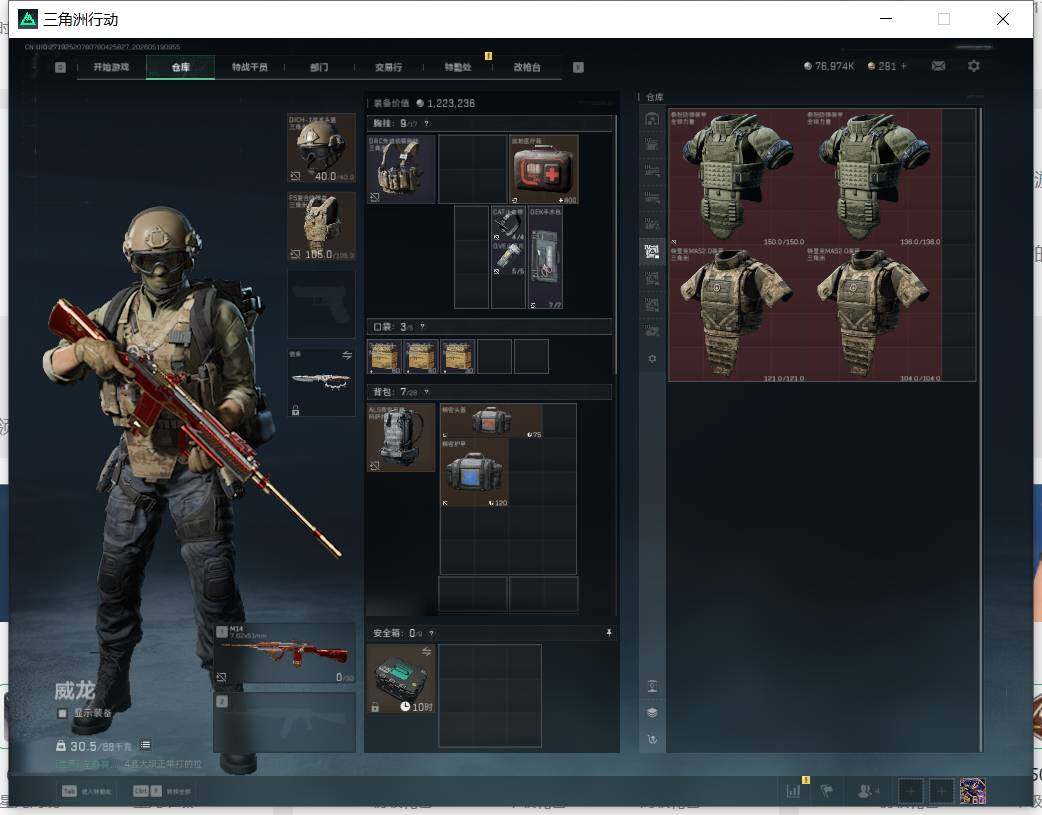This screenshot has width=1042, height=815.
Task: Select the armor repair kit showing 120
Action: pos(474,473)
